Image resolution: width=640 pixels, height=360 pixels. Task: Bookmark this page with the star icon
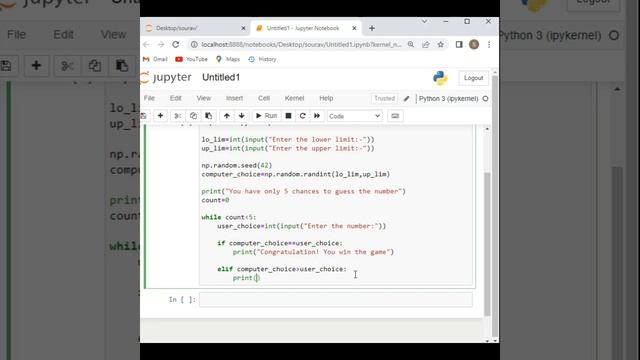(440, 44)
